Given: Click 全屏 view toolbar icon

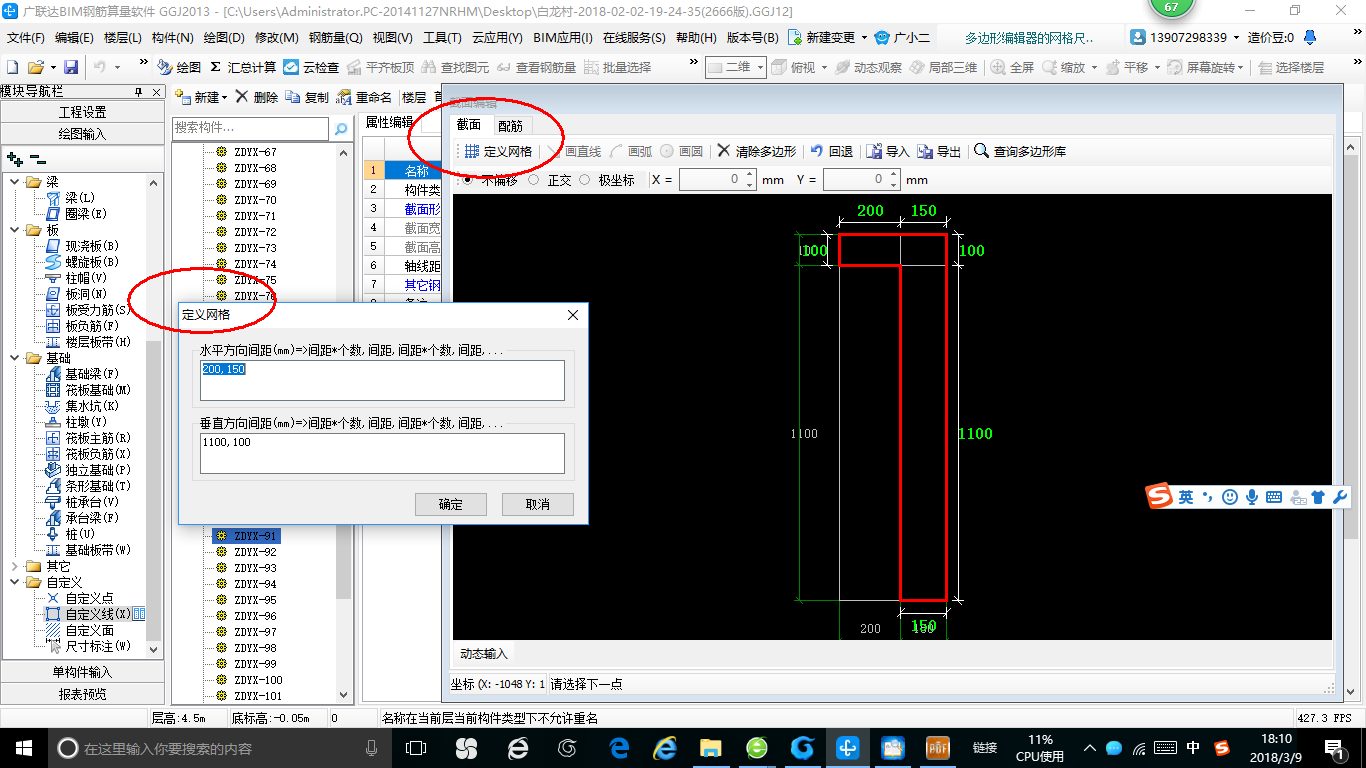Looking at the screenshot, I should click(x=1012, y=67).
